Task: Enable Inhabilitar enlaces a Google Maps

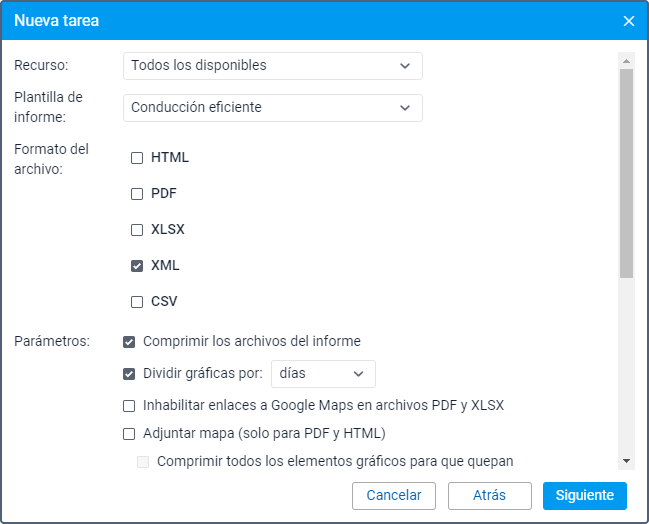Action: click(x=129, y=406)
